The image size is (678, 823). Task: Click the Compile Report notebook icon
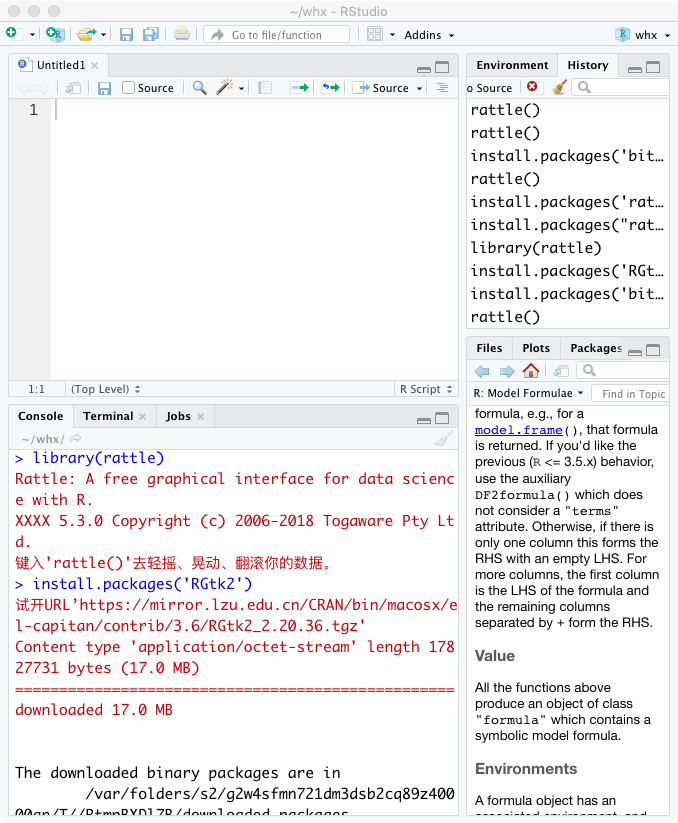(265, 88)
